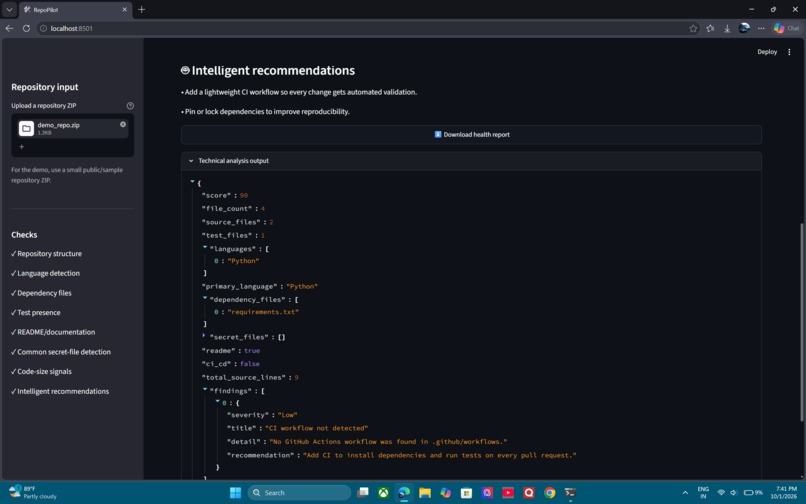
Task: Open Copilot Chat in the browser
Action: [786, 28]
